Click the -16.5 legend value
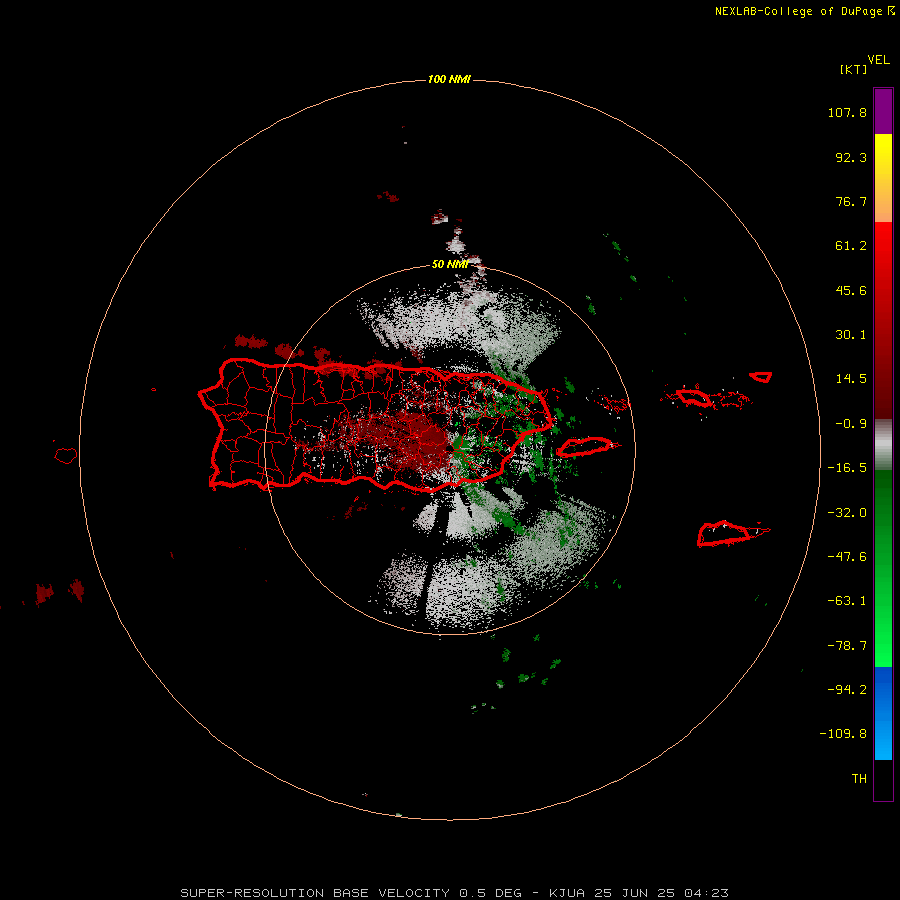 [847, 468]
